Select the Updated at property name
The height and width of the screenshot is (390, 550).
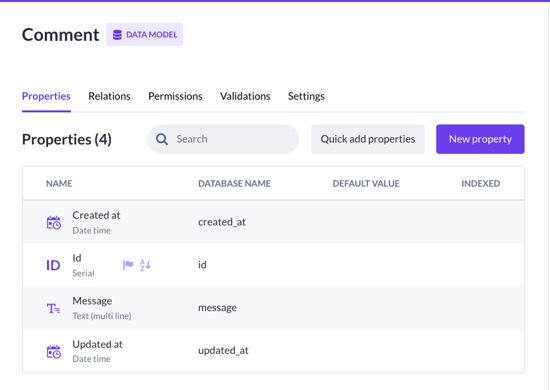point(98,344)
